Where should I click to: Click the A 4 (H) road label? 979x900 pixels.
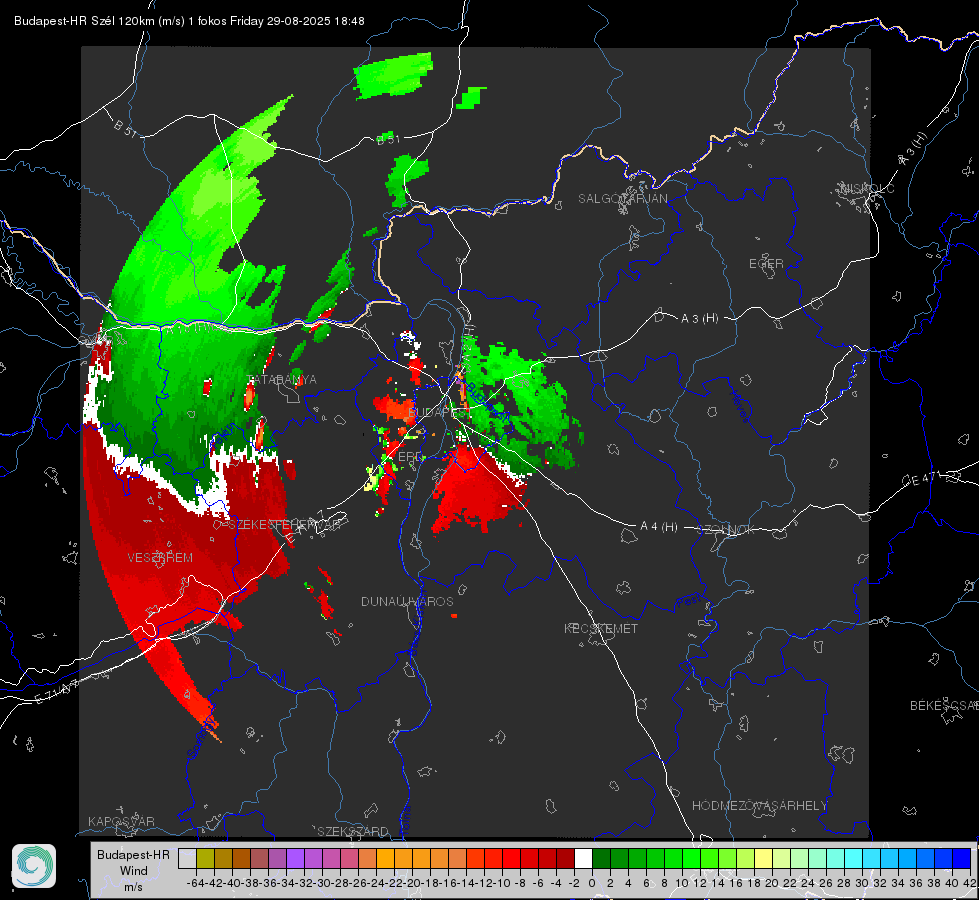tap(659, 527)
